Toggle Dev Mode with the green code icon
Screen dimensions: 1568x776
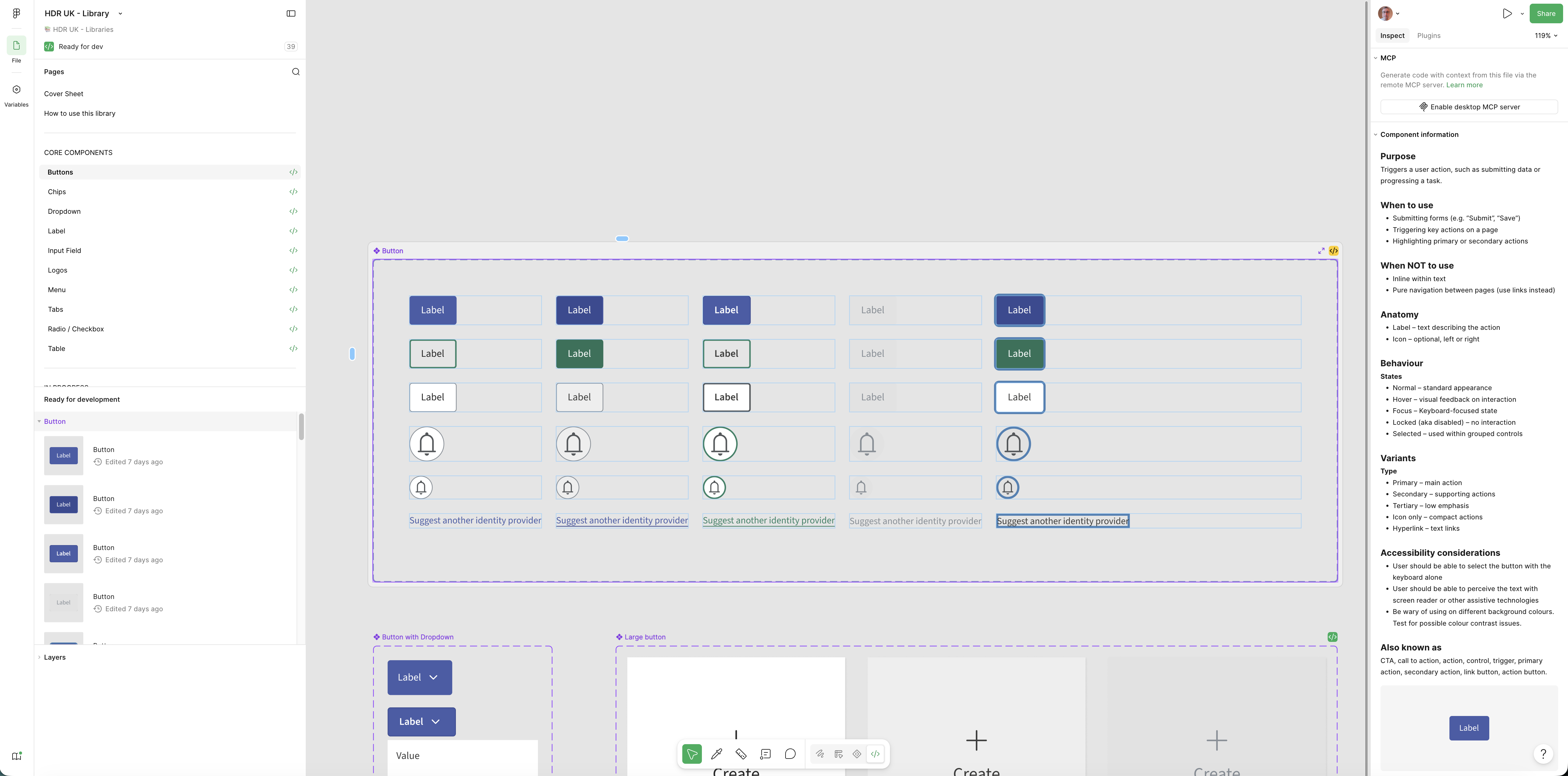tap(875, 754)
